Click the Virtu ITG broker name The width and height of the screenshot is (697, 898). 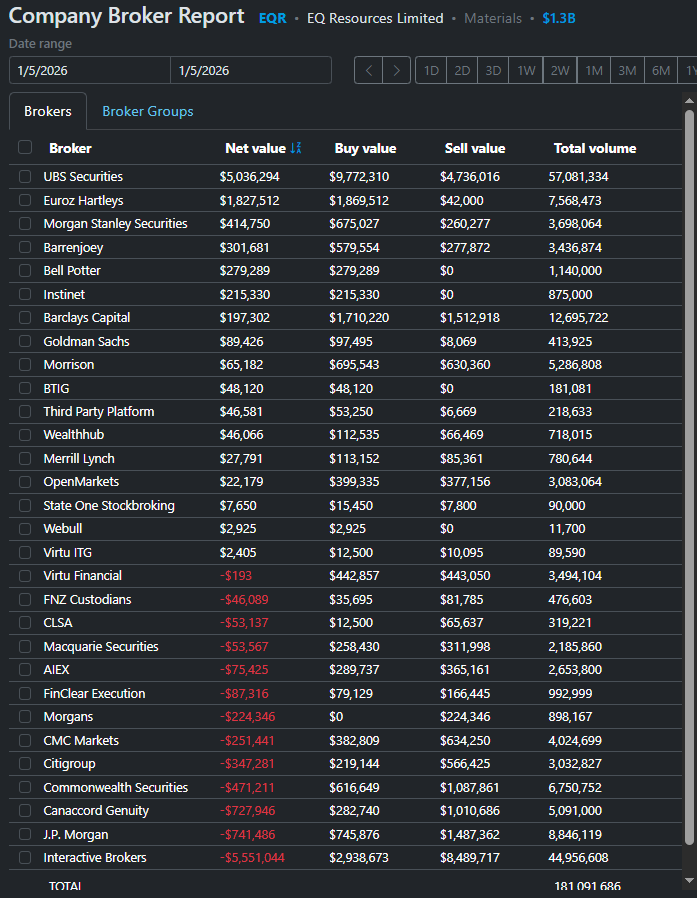68,552
